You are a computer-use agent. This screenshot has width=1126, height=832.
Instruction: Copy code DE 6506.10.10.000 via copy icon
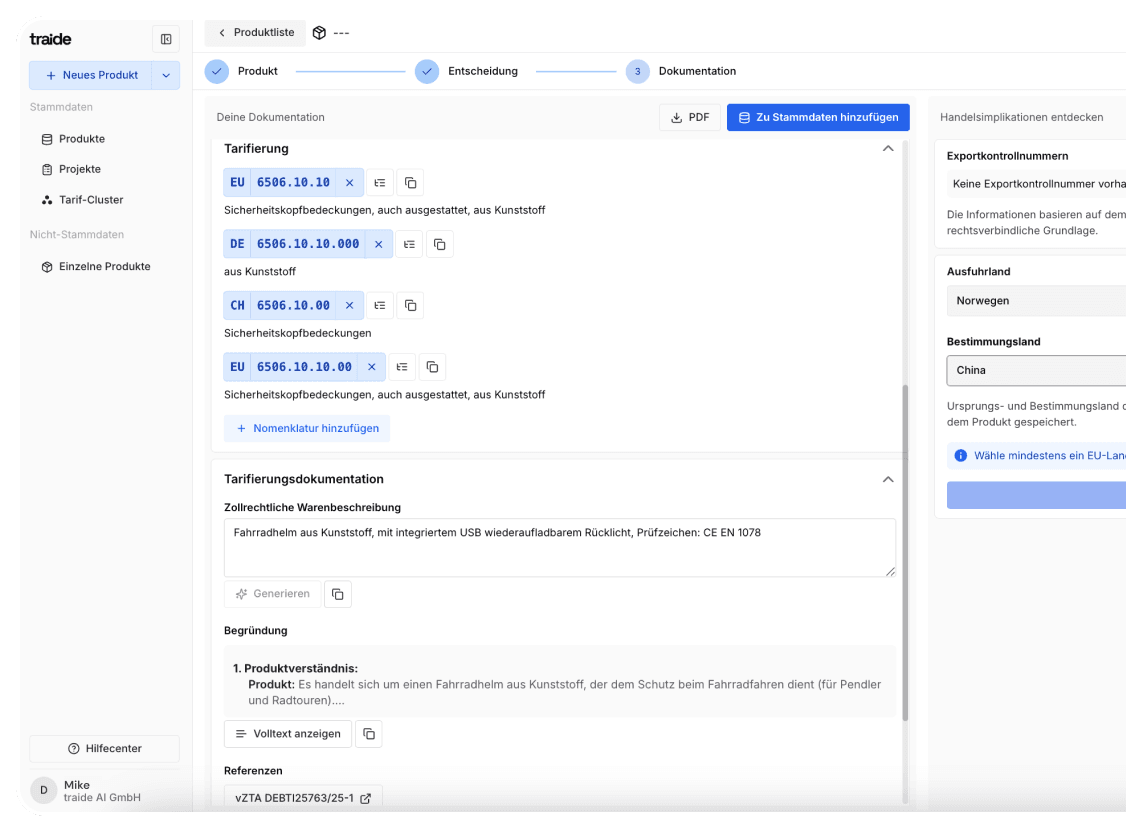(440, 243)
